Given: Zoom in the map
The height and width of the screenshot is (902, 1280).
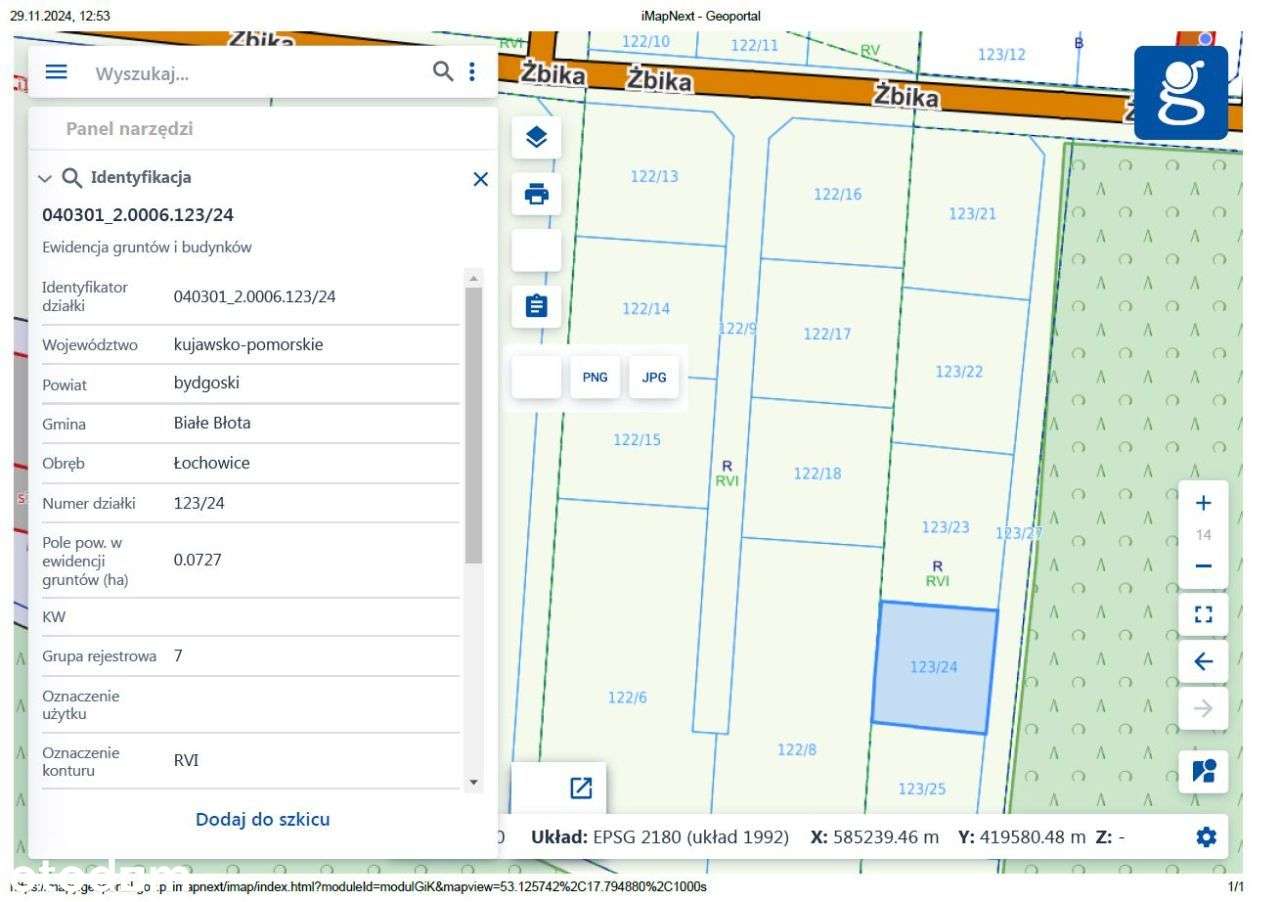Looking at the screenshot, I should [x=1204, y=503].
